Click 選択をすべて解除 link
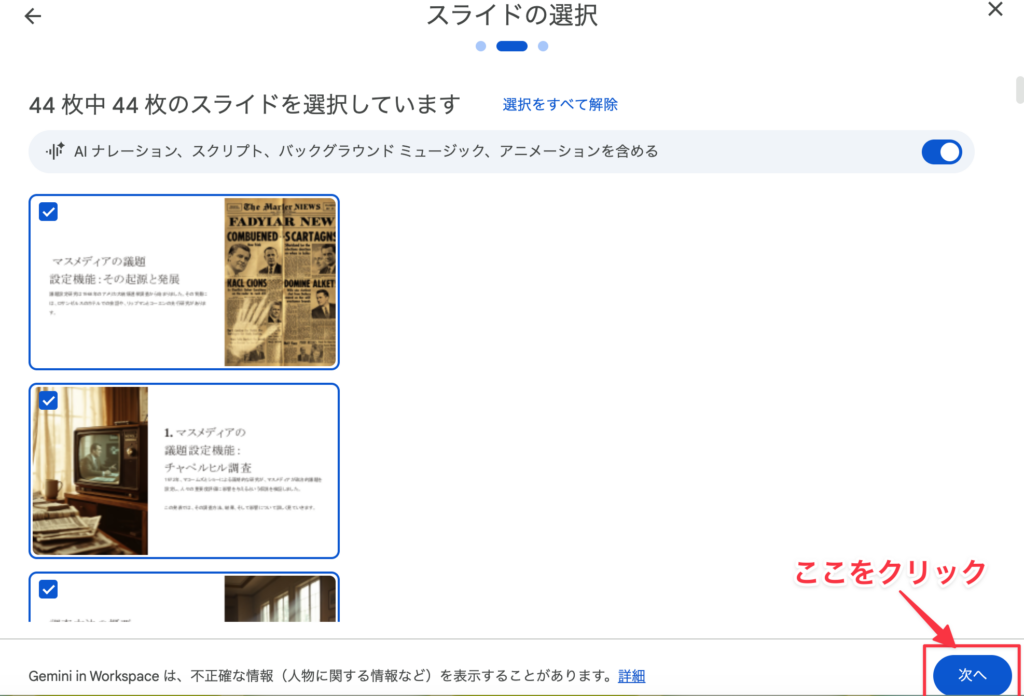This screenshot has width=1024, height=696. point(560,104)
